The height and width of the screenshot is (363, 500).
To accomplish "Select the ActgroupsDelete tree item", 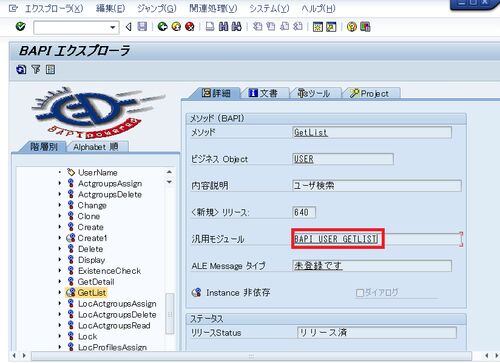I will point(110,194).
